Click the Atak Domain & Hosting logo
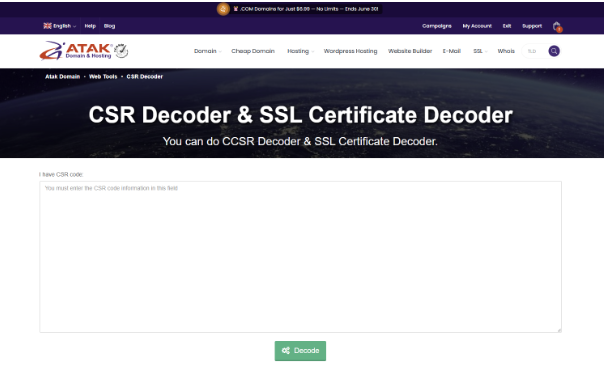 coord(84,51)
